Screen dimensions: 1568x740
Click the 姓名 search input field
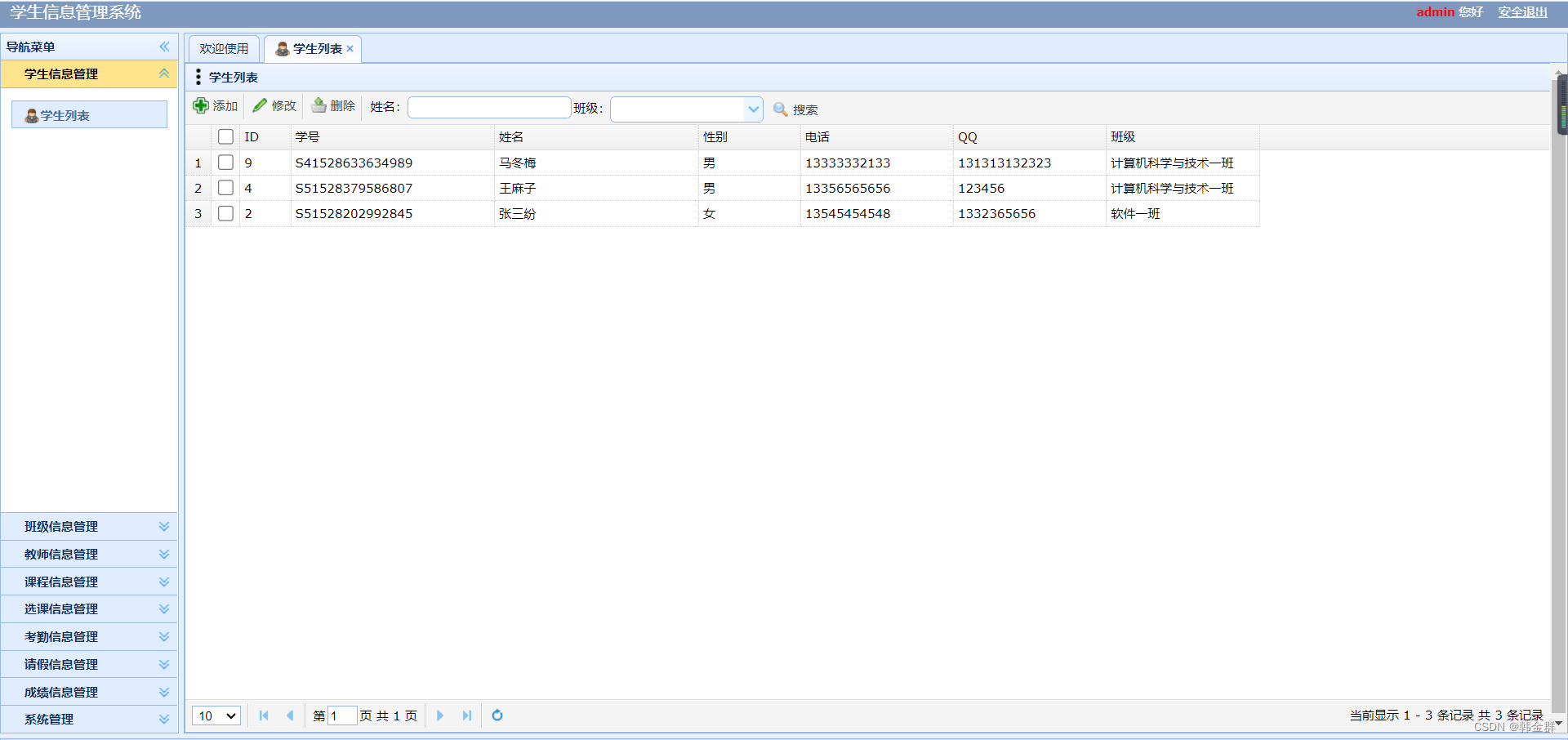pyautogui.click(x=489, y=107)
